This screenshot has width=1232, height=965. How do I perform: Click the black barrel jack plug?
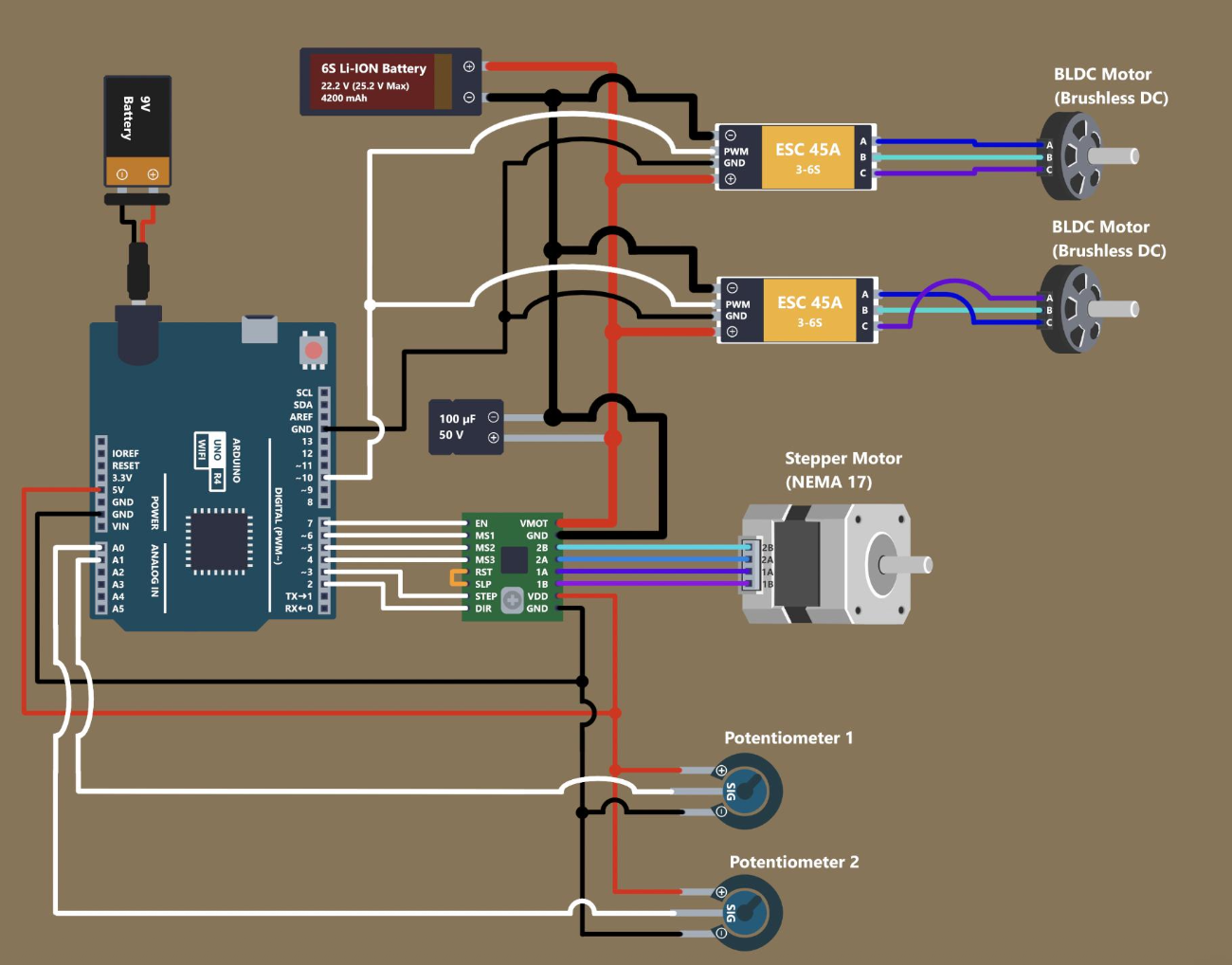click(138, 273)
